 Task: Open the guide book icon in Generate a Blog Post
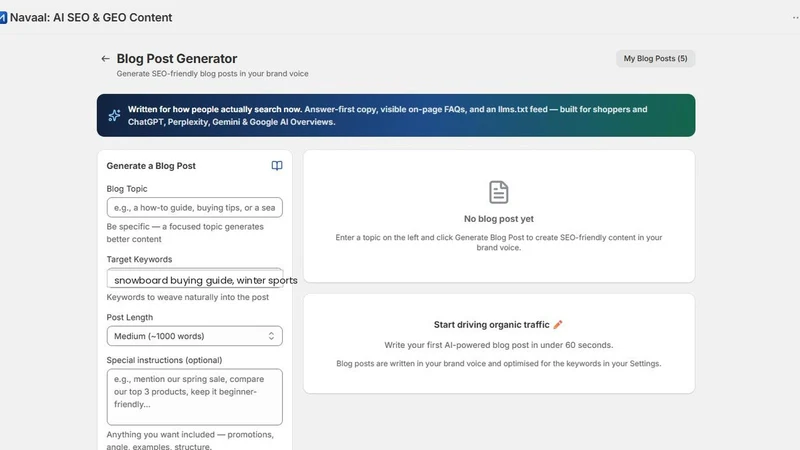(x=277, y=166)
